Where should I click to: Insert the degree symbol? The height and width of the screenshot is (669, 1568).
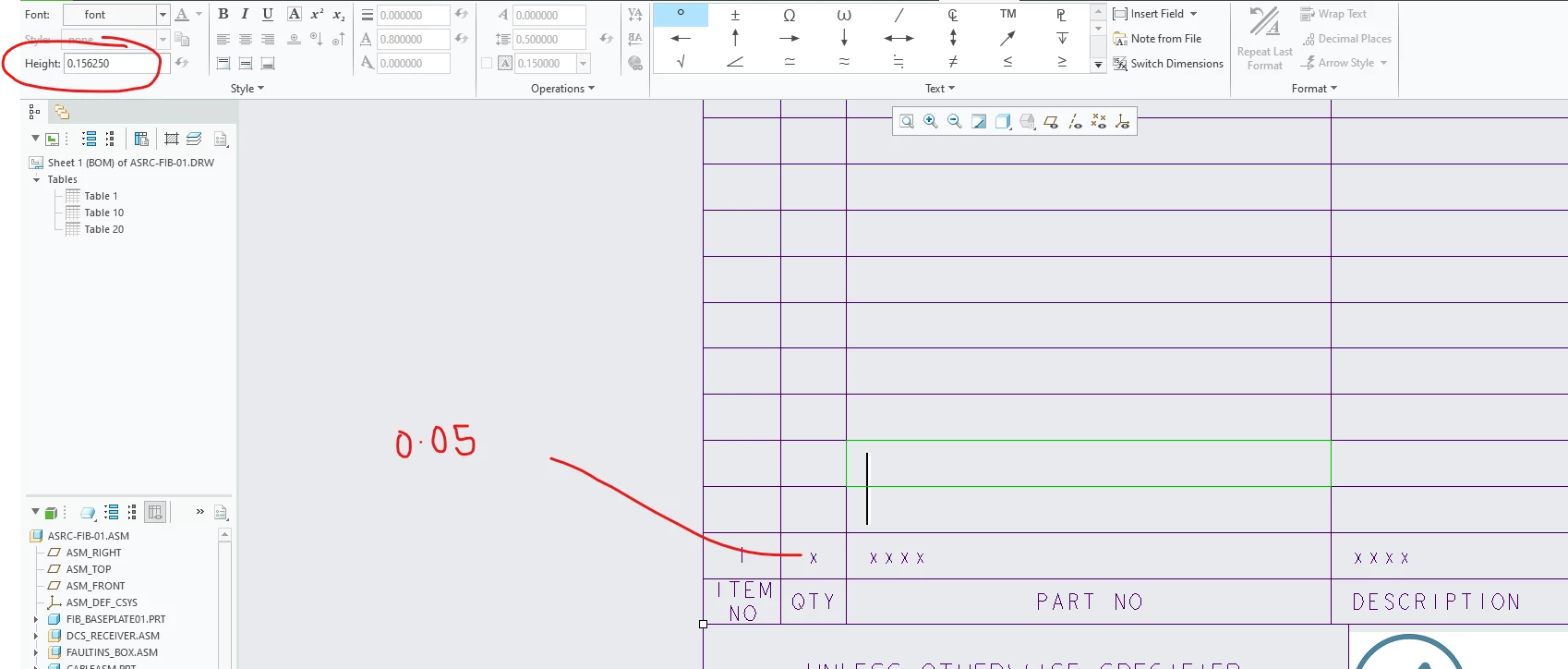tap(681, 14)
